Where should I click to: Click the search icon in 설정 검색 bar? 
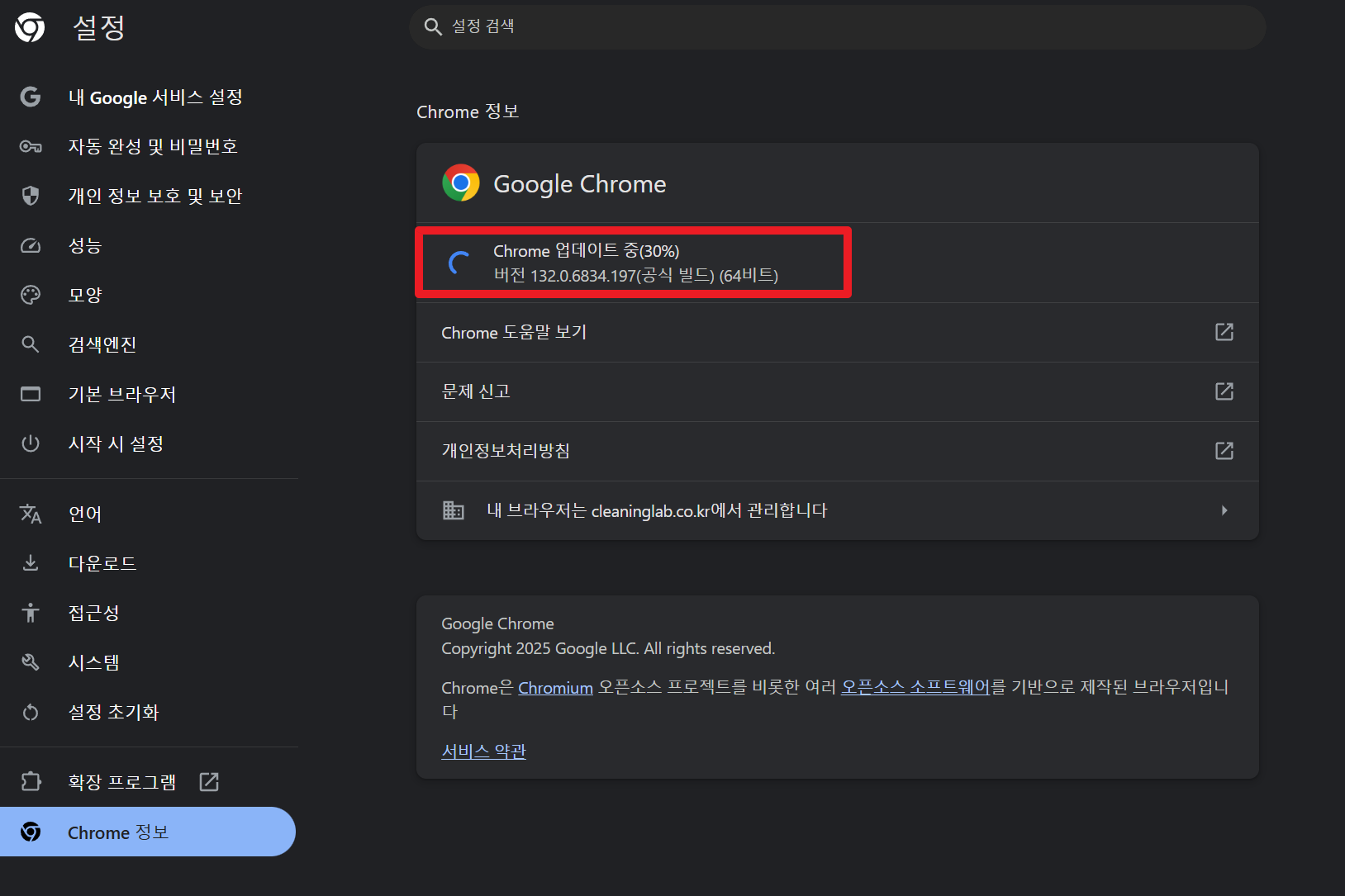pos(433,26)
